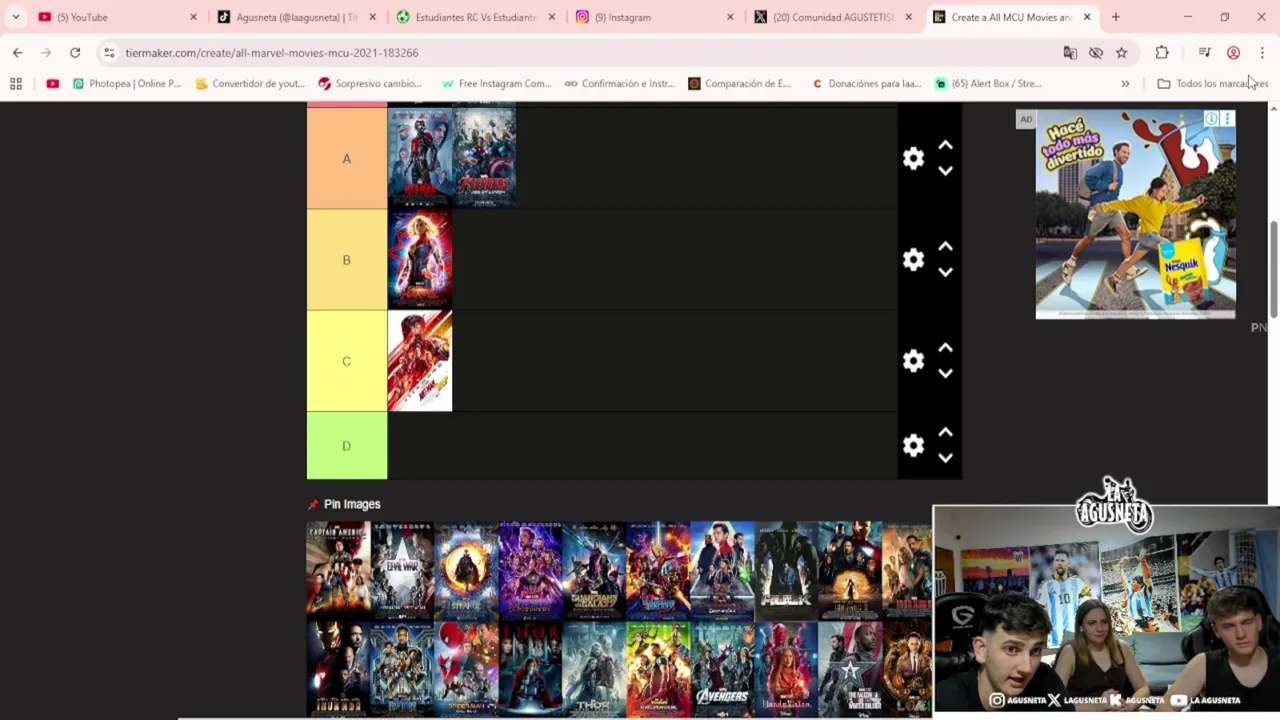Move tier B row down

tap(945, 272)
